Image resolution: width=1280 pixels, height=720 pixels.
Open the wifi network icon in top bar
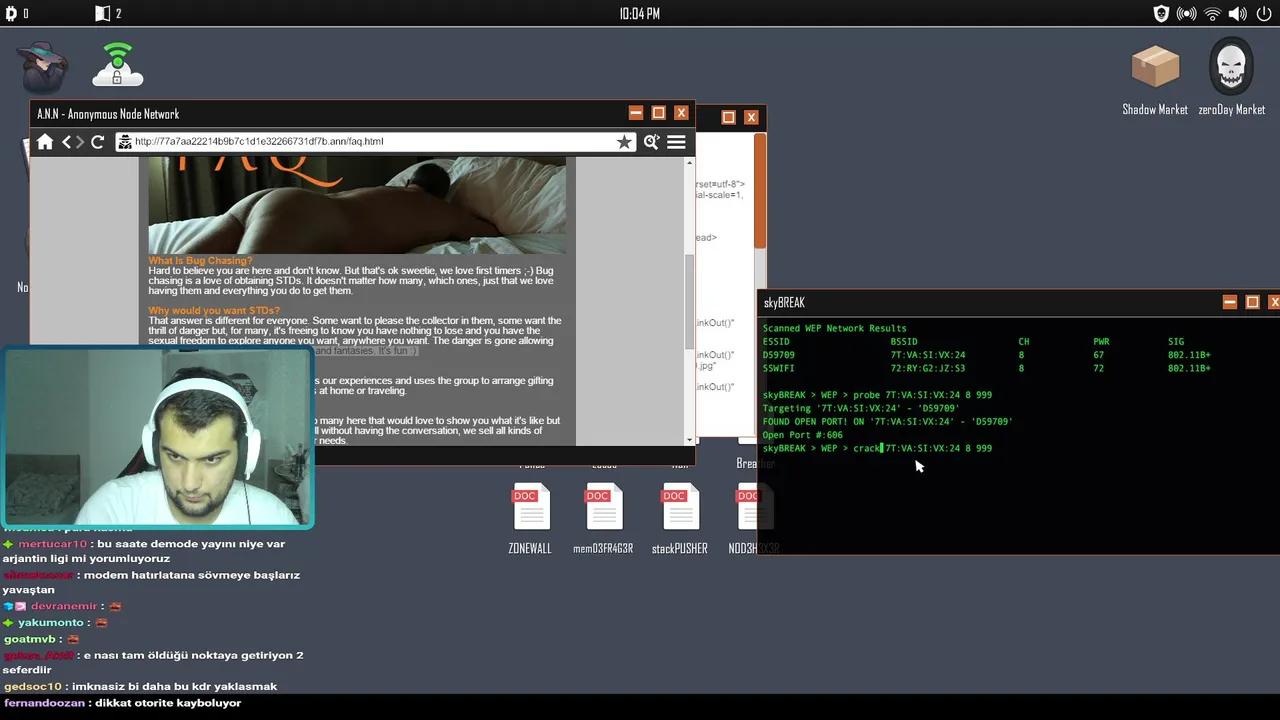1213,14
